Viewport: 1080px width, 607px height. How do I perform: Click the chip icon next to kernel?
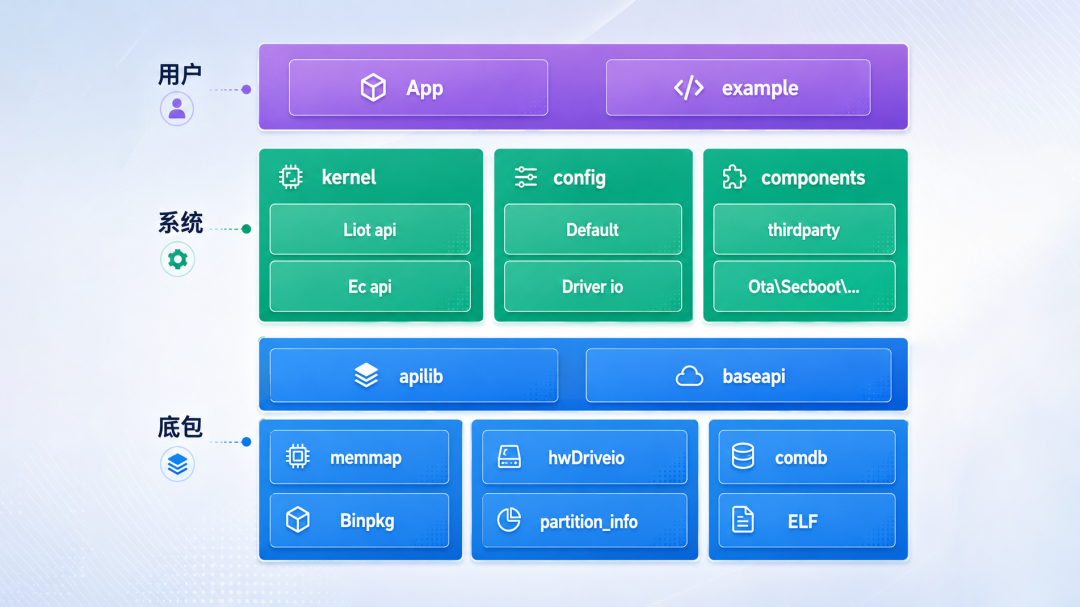(x=291, y=177)
